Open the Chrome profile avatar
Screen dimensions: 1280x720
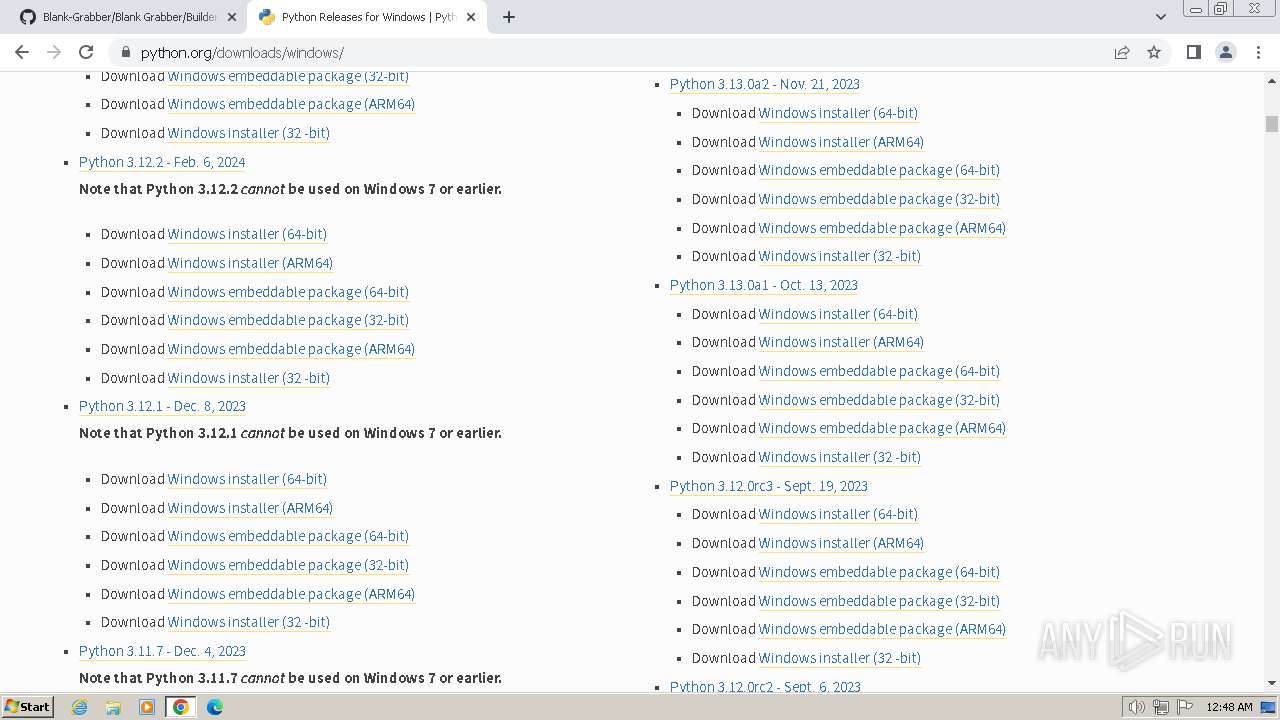tap(1226, 52)
